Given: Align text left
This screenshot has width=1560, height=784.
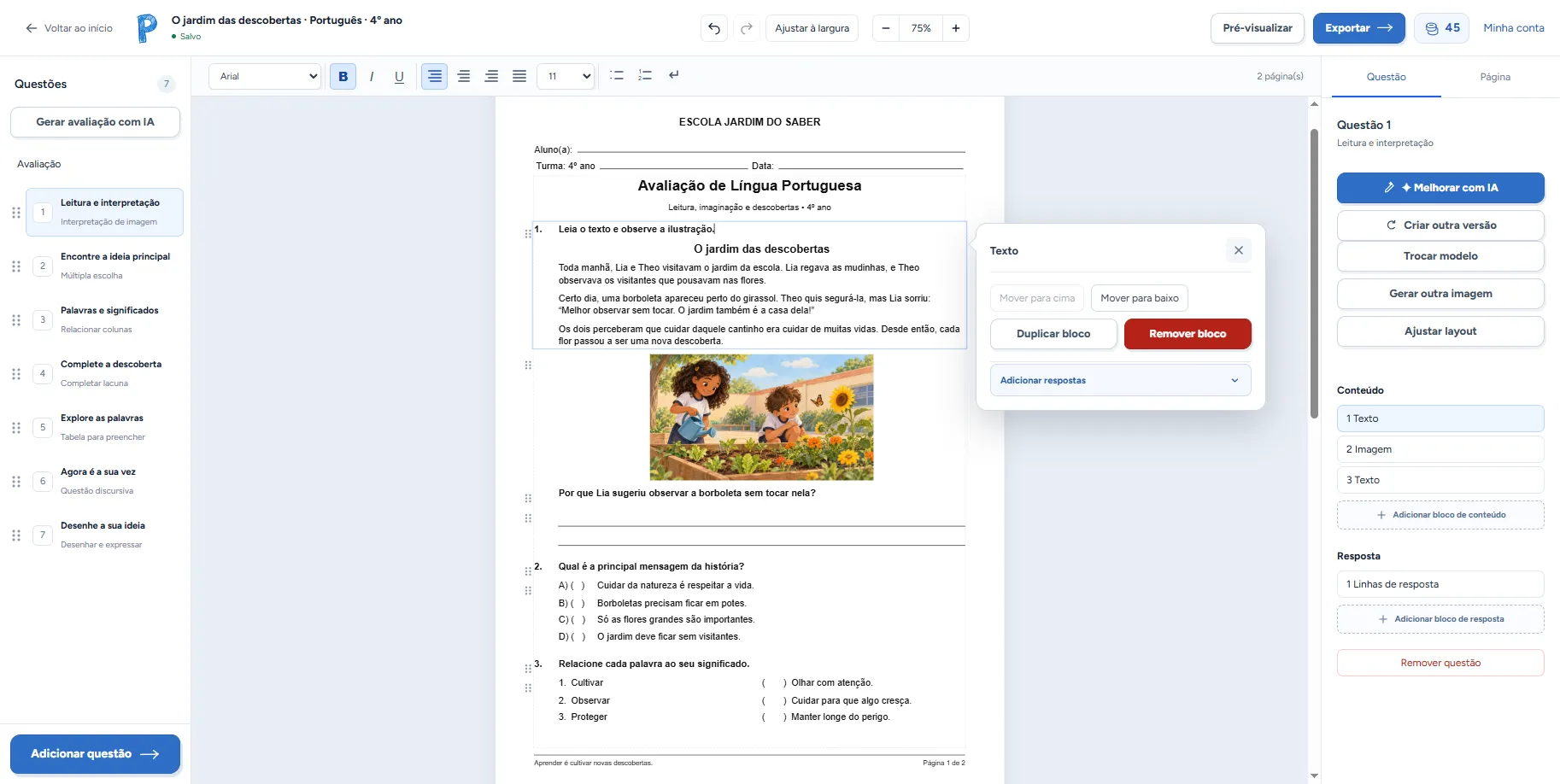Looking at the screenshot, I should 435,76.
